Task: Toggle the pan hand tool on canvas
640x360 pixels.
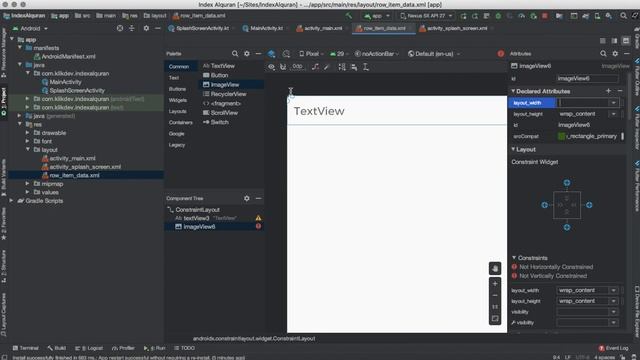Action: 495,268
